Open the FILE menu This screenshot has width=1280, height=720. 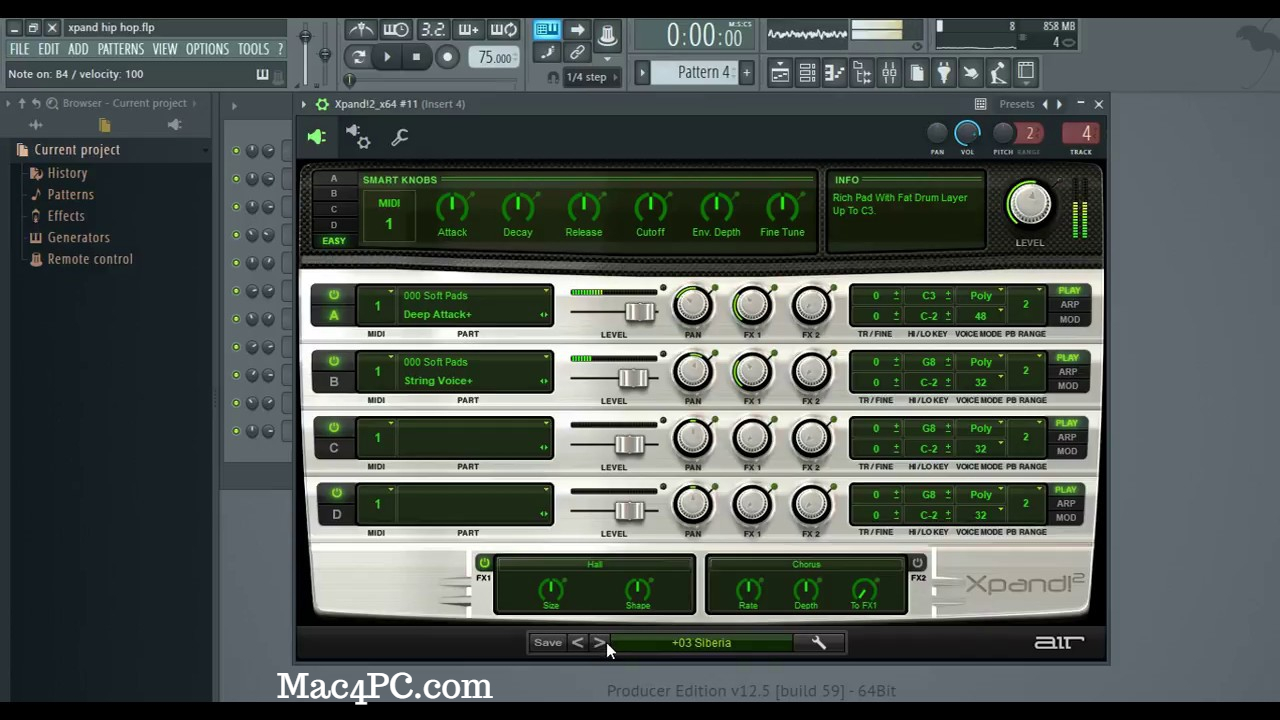[x=20, y=49]
